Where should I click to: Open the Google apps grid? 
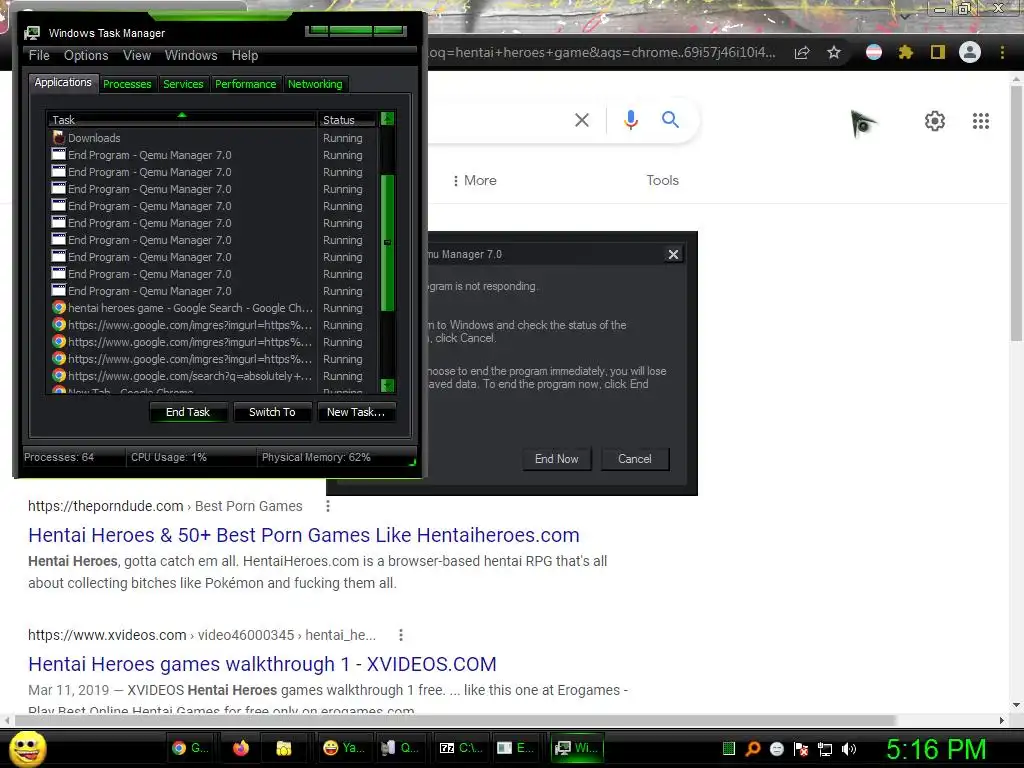(981, 121)
